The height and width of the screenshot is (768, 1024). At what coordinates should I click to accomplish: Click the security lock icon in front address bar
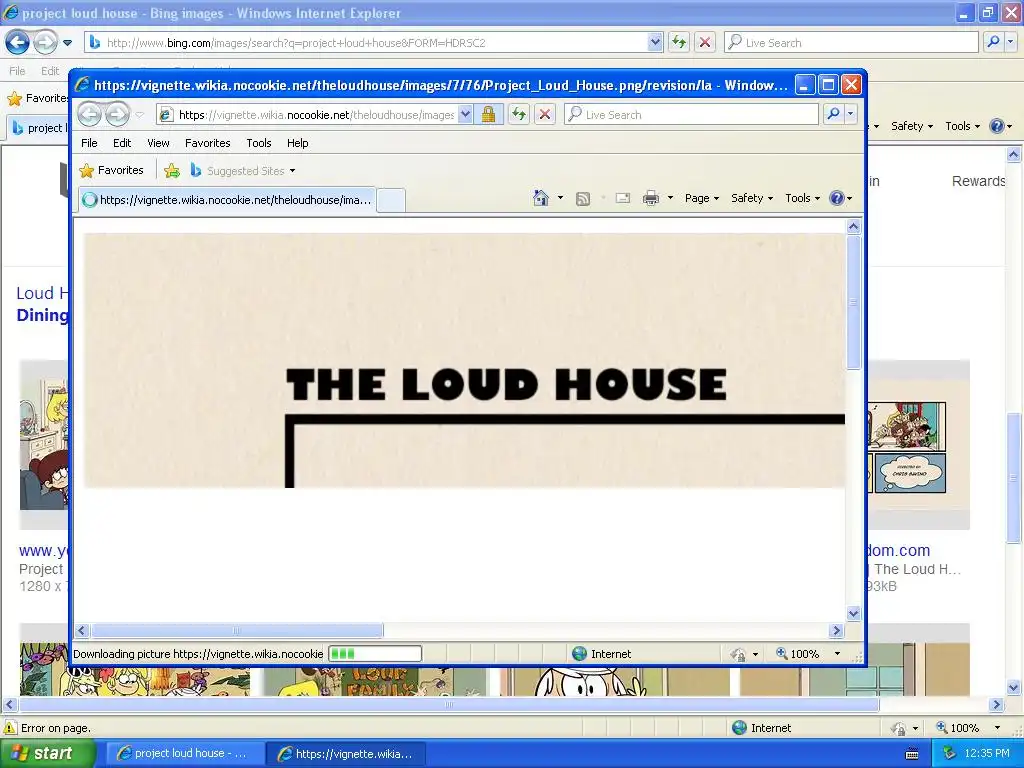point(488,115)
